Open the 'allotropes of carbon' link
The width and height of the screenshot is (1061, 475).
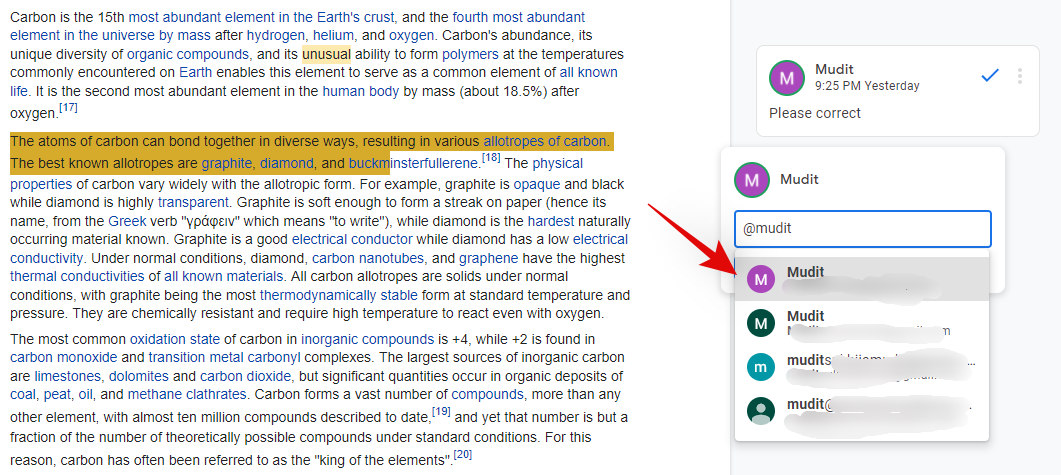pyautogui.click(x=544, y=141)
